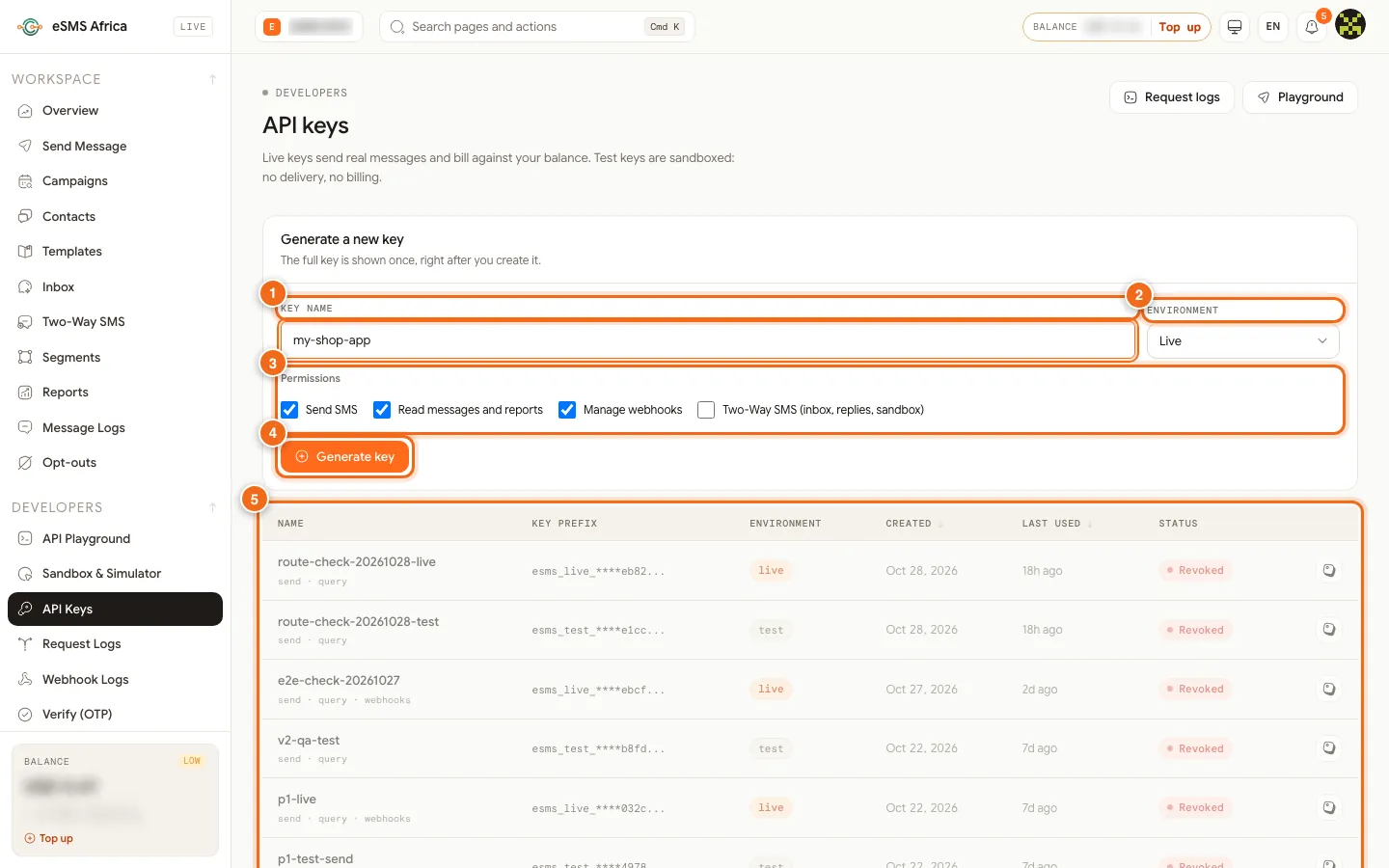Click the Generate key button
The image size is (1389, 868).
coord(345,457)
